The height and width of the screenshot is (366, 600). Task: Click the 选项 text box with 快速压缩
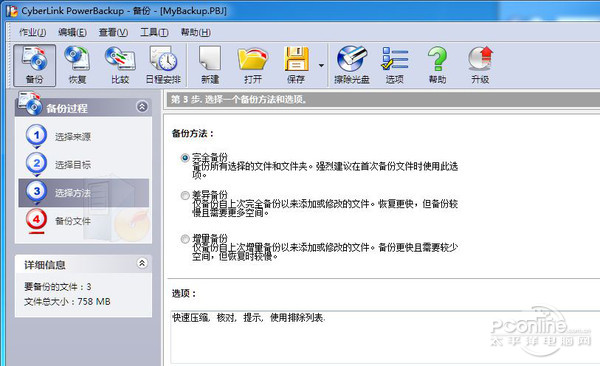tap(384, 337)
